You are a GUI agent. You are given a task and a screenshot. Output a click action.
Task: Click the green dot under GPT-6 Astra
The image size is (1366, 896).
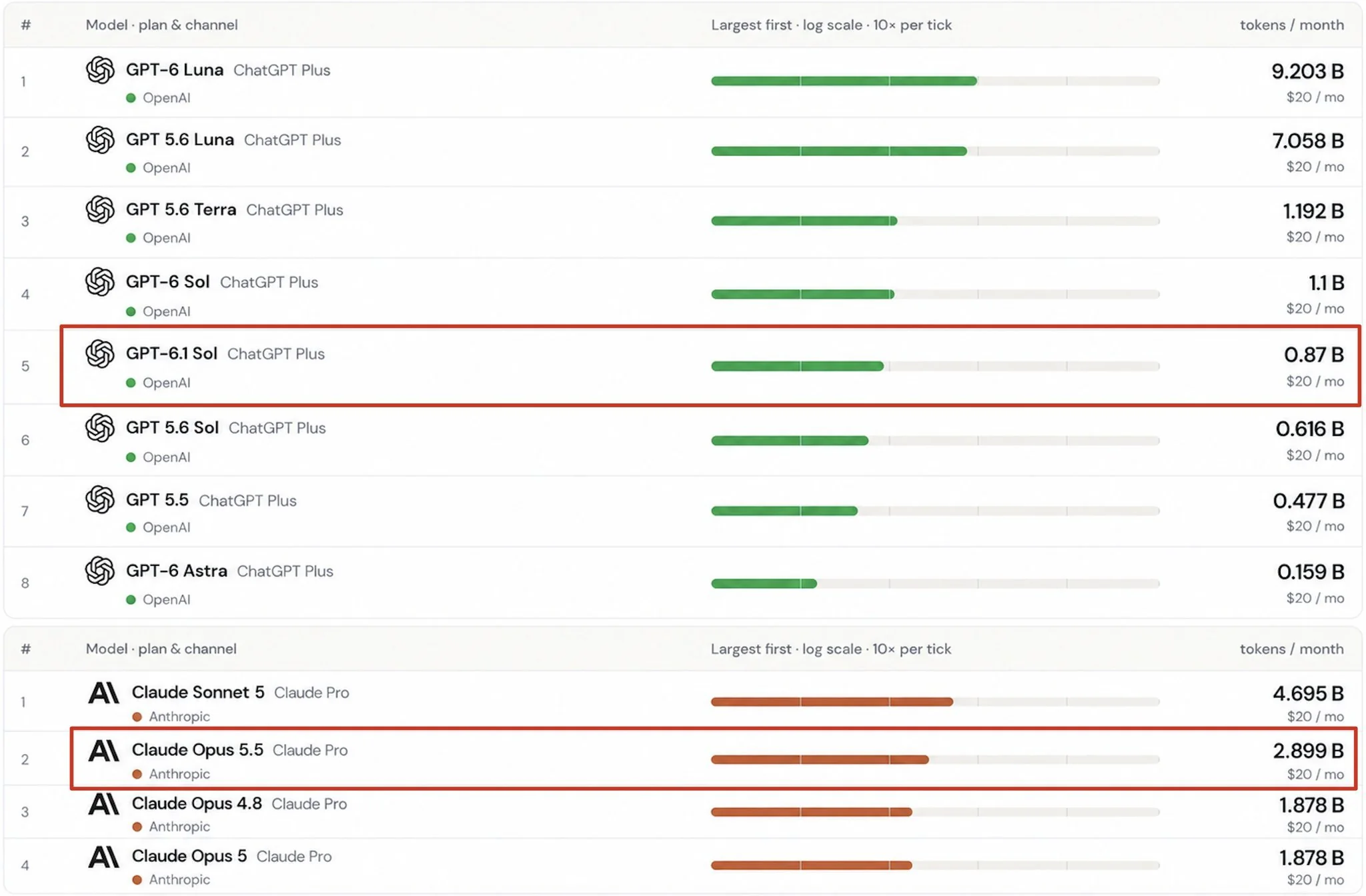pyautogui.click(x=131, y=600)
